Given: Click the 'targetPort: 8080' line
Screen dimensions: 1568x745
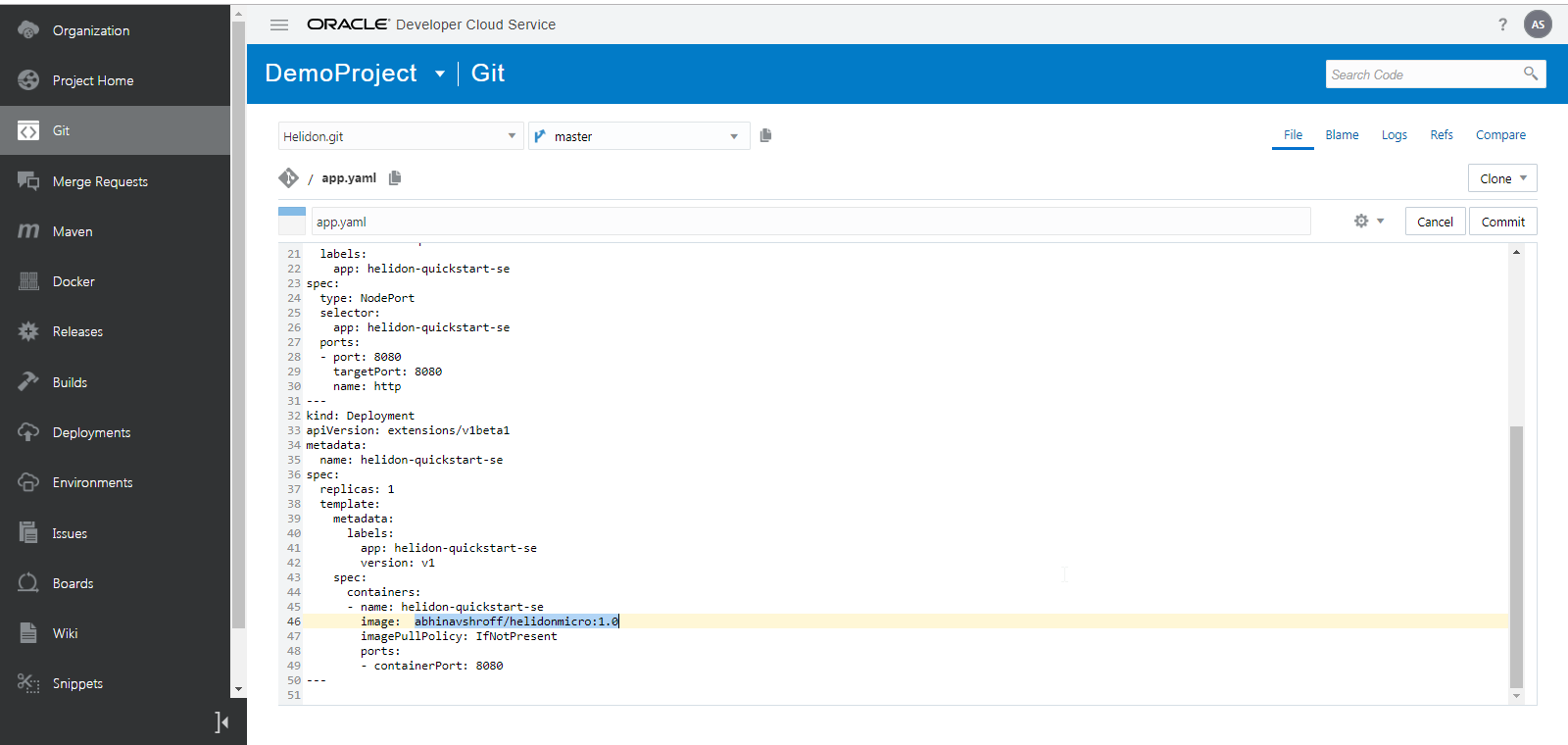Looking at the screenshot, I should point(387,372).
